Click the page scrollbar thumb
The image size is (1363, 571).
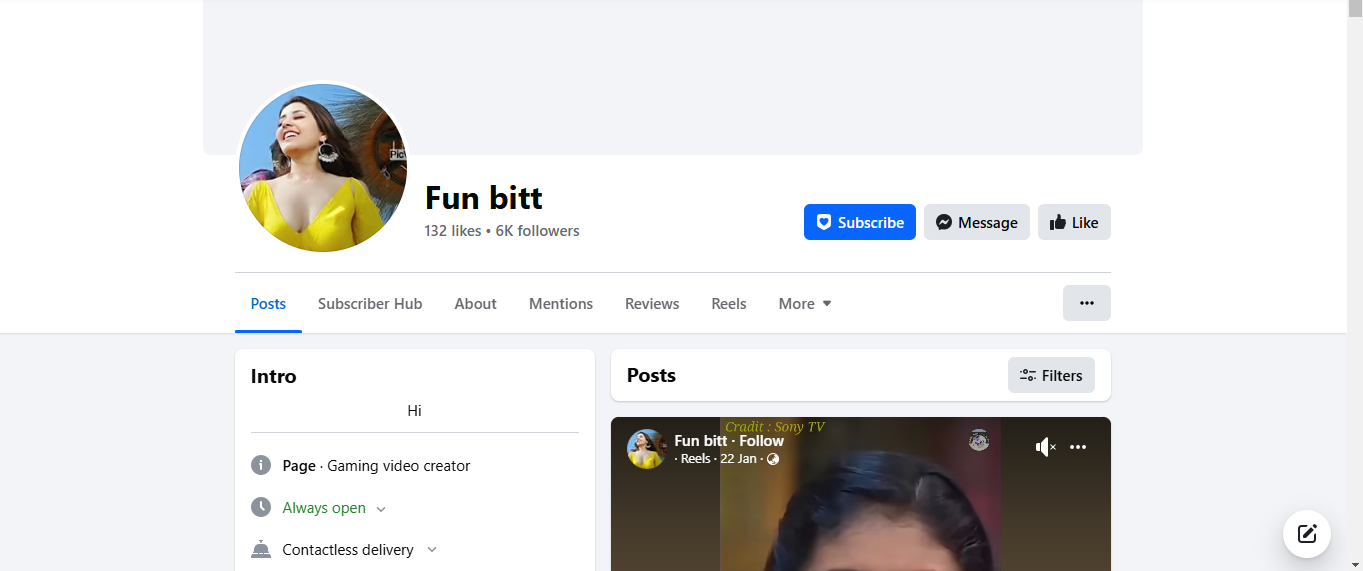pyautogui.click(x=1355, y=10)
